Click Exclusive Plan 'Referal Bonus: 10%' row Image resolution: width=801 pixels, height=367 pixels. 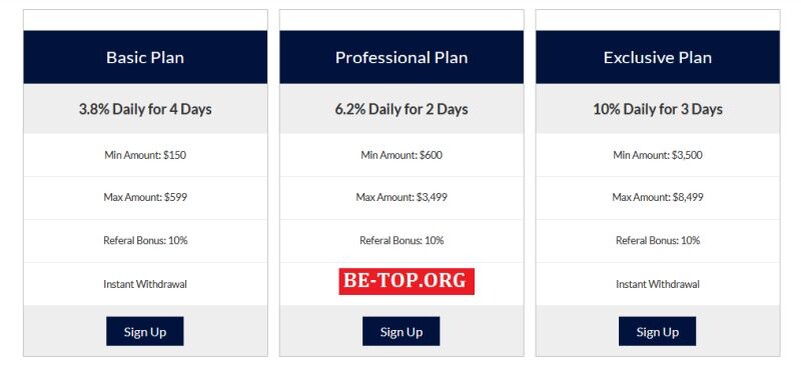pos(658,241)
